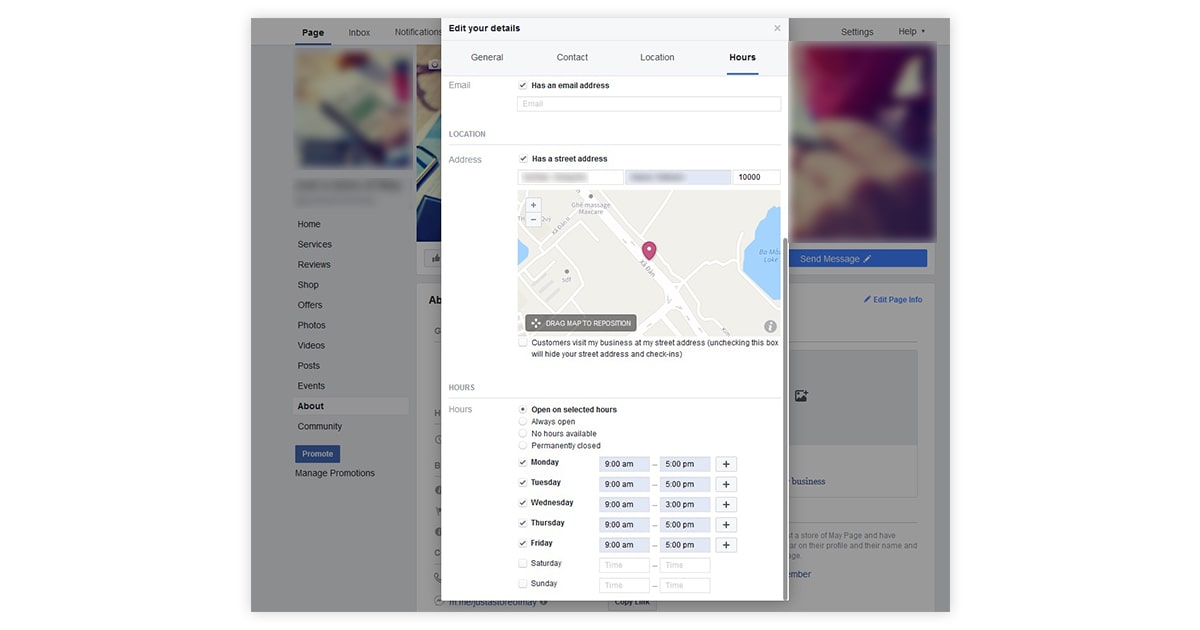Click the dialog's vertical scrollbar
This screenshot has height=630, width=1200.
click(x=786, y=400)
